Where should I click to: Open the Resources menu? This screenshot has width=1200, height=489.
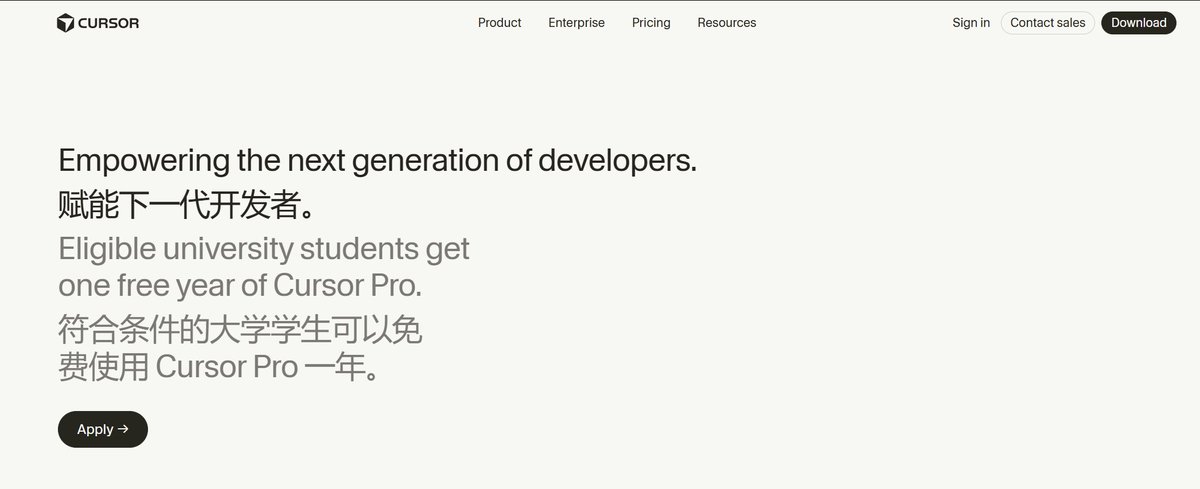(727, 23)
